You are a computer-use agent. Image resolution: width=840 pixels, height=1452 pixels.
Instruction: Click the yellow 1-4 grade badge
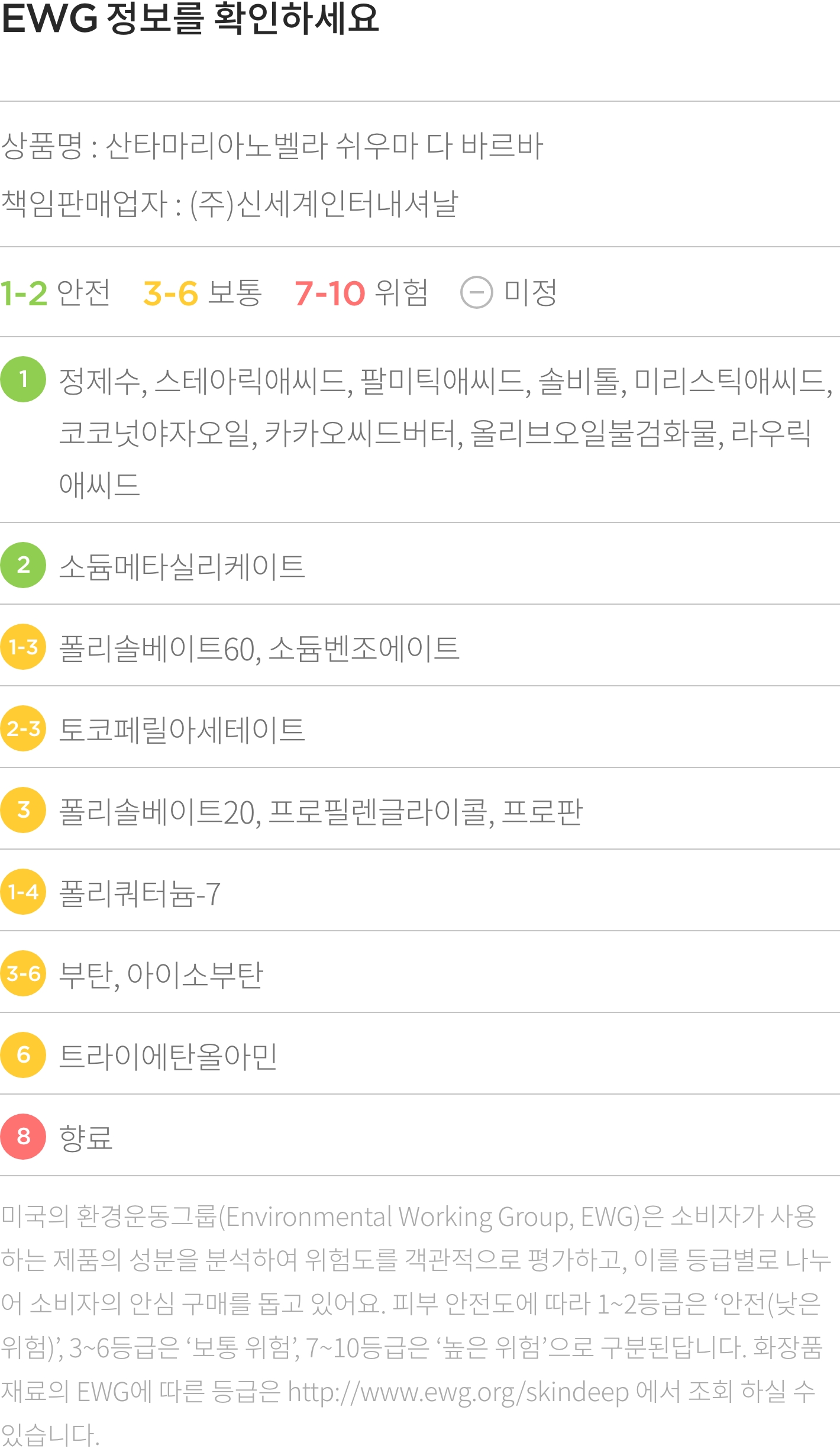click(23, 892)
